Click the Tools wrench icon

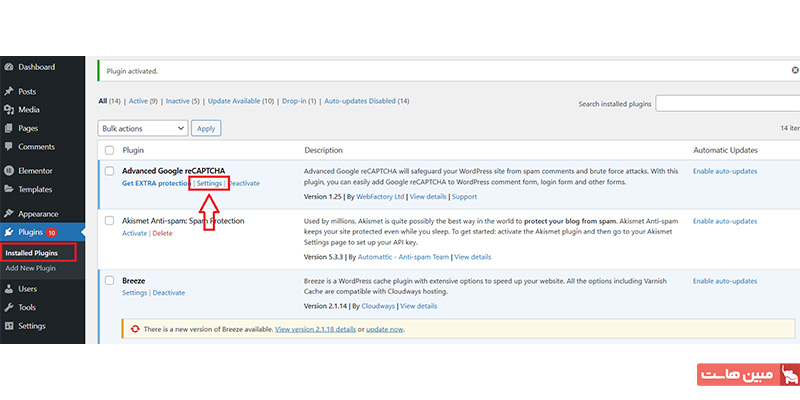(8, 308)
